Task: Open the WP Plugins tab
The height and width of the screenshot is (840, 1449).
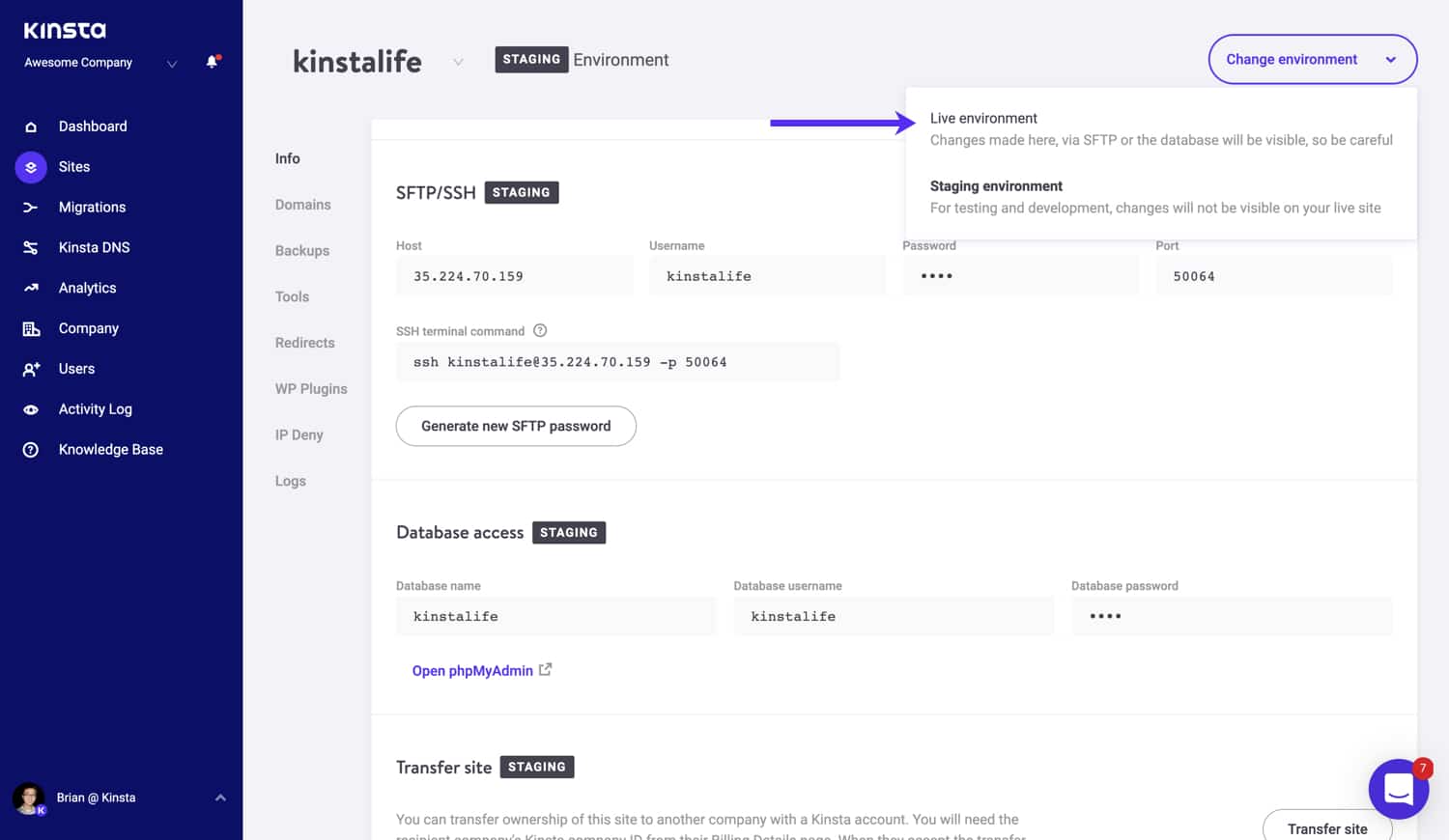Action: point(310,388)
